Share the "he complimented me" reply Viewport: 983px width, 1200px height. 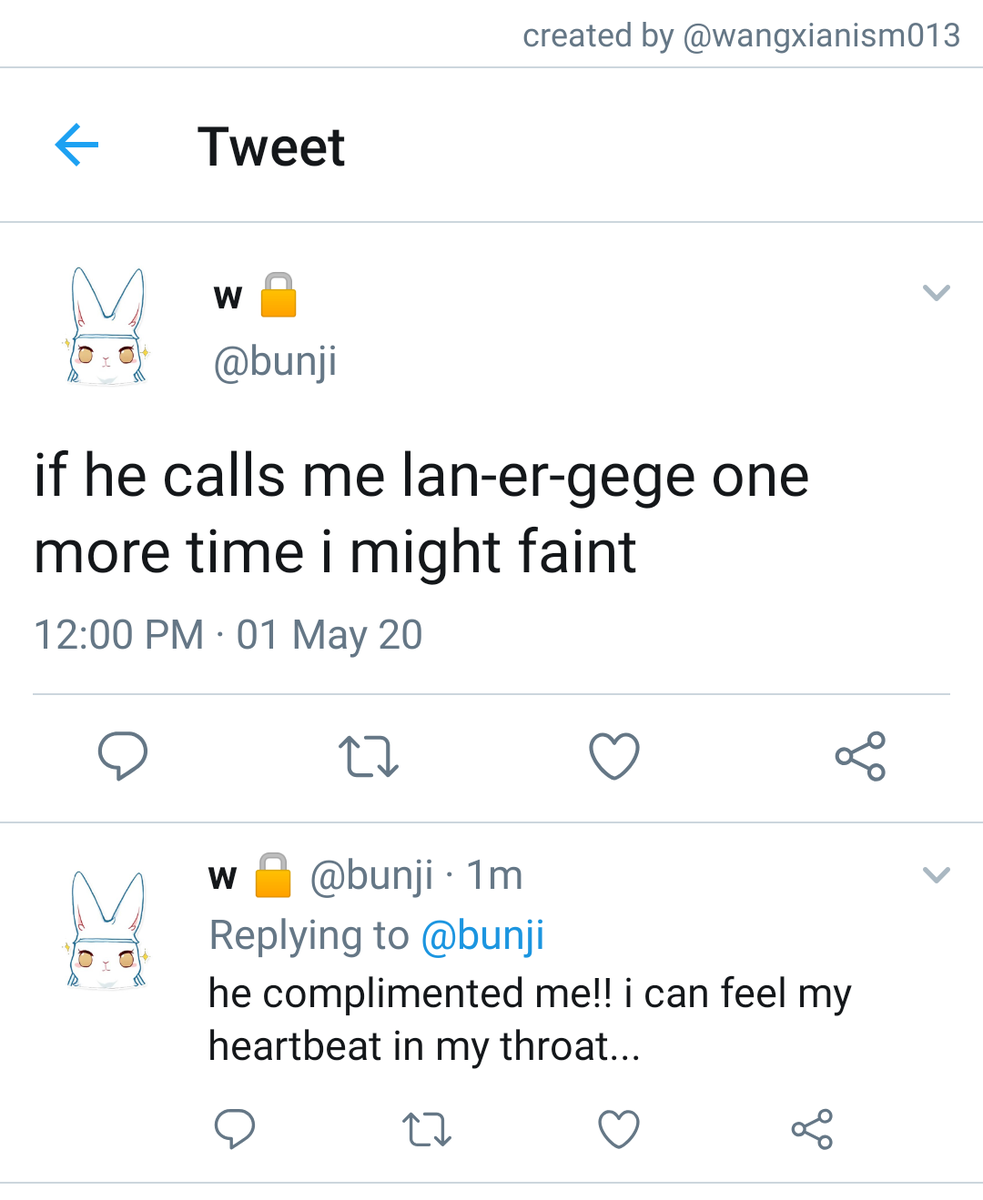pos(811,1129)
